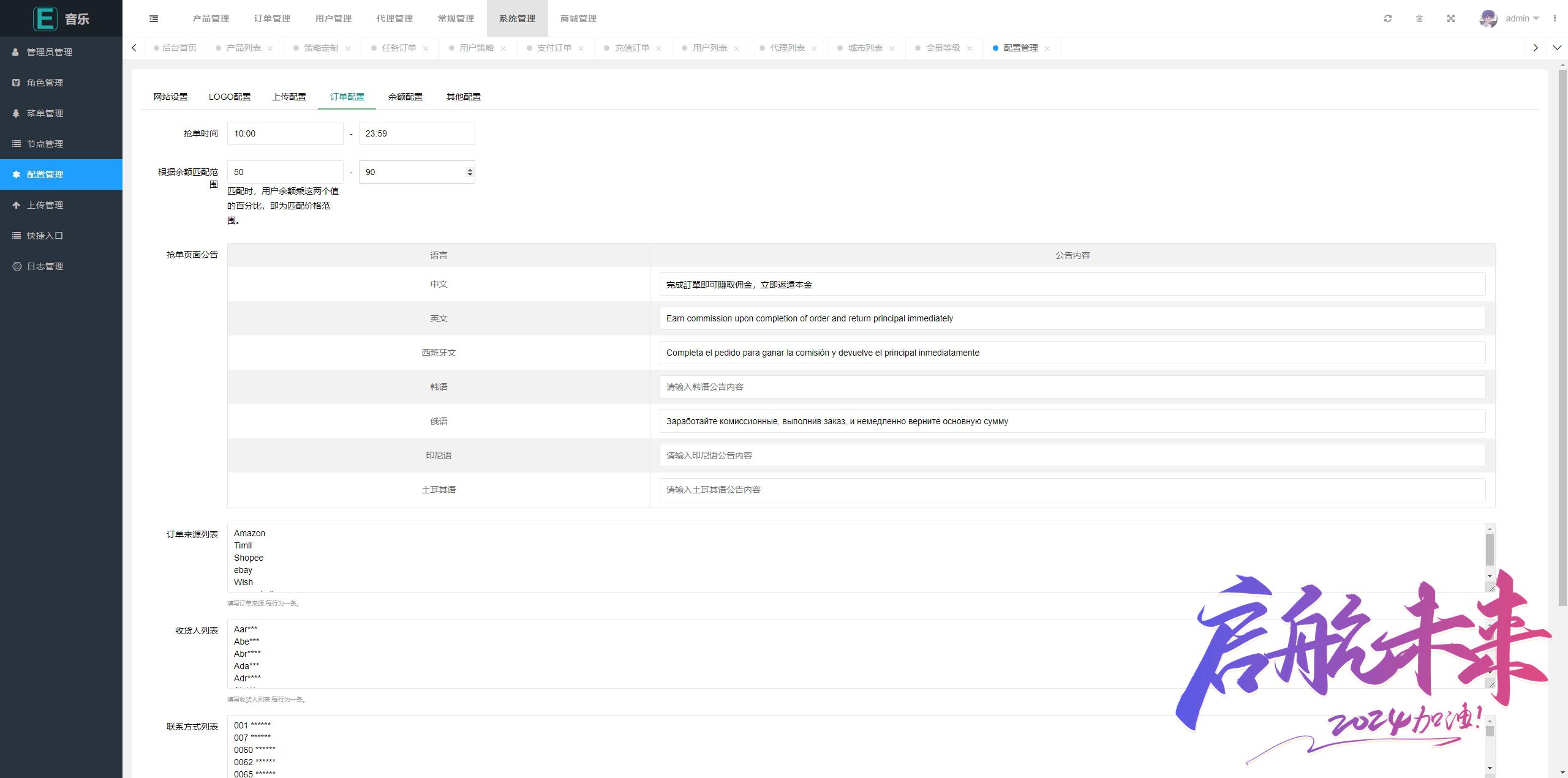This screenshot has height=778, width=1568.
Task: Switch to the 余额配置 tab
Action: point(405,97)
